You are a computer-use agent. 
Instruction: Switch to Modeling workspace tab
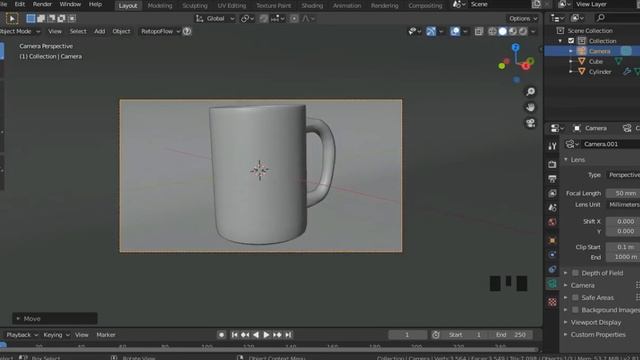pyautogui.click(x=160, y=5)
